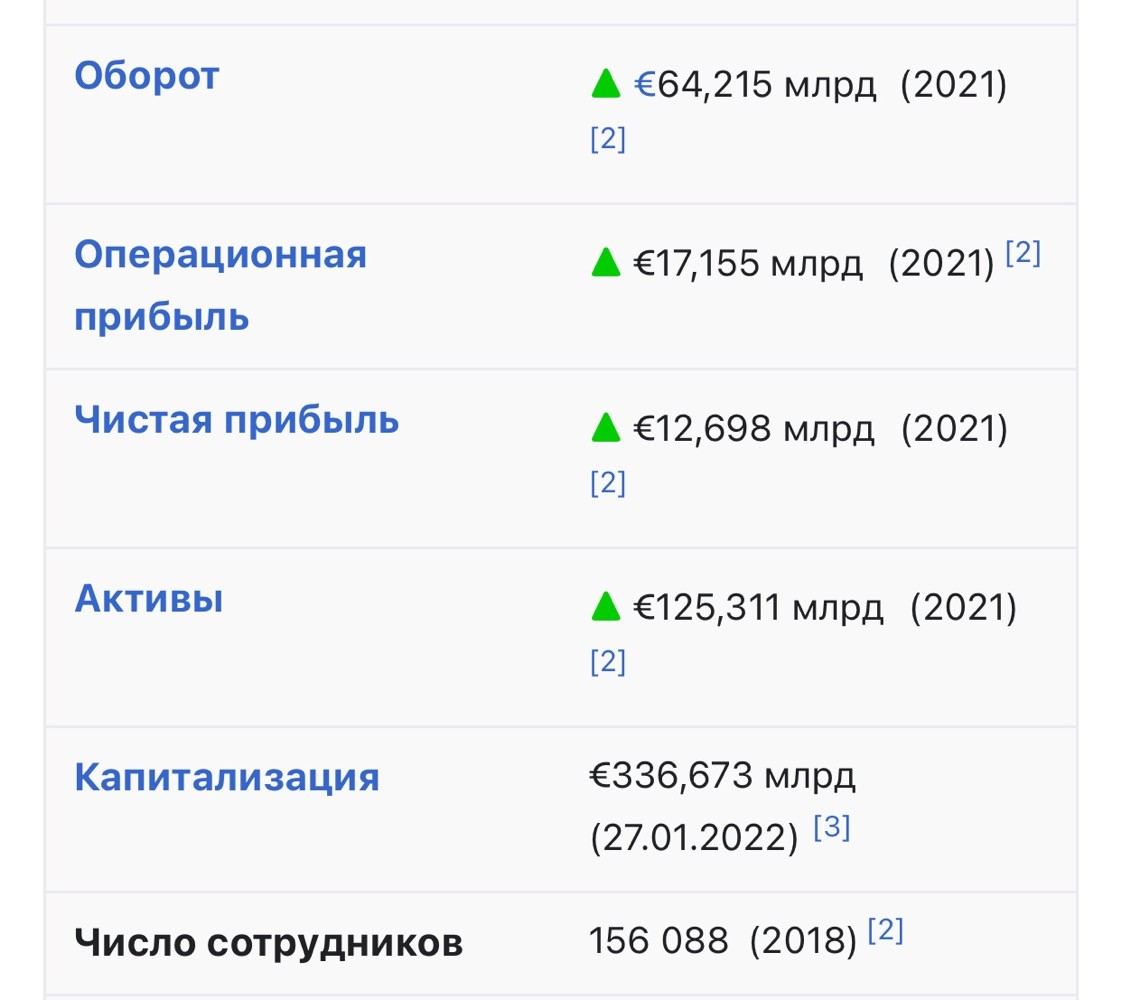Click the euro sign link in Оборот row
The width and height of the screenshot is (1122, 1000).
(645, 84)
